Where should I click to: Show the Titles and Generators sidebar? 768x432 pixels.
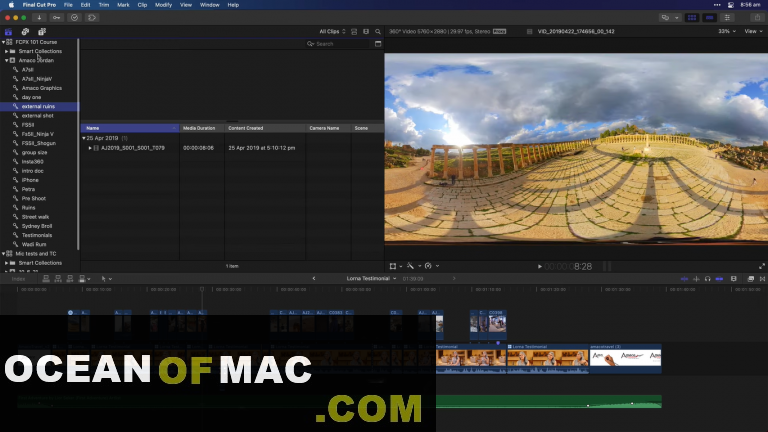coord(41,32)
